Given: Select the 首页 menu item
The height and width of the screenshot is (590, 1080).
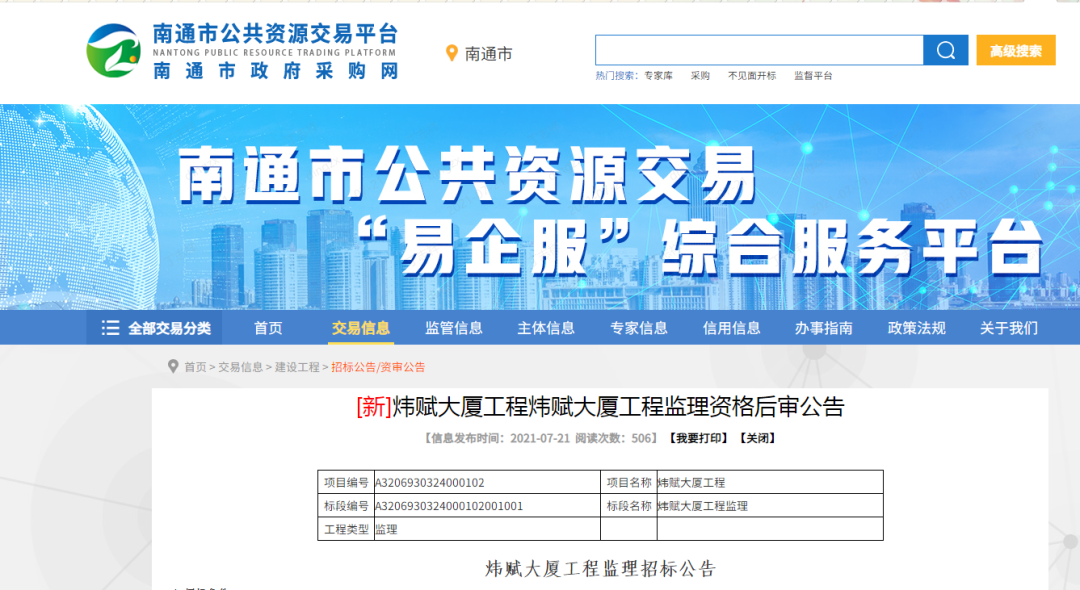Looking at the screenshot, I should [x=267, y=326].
